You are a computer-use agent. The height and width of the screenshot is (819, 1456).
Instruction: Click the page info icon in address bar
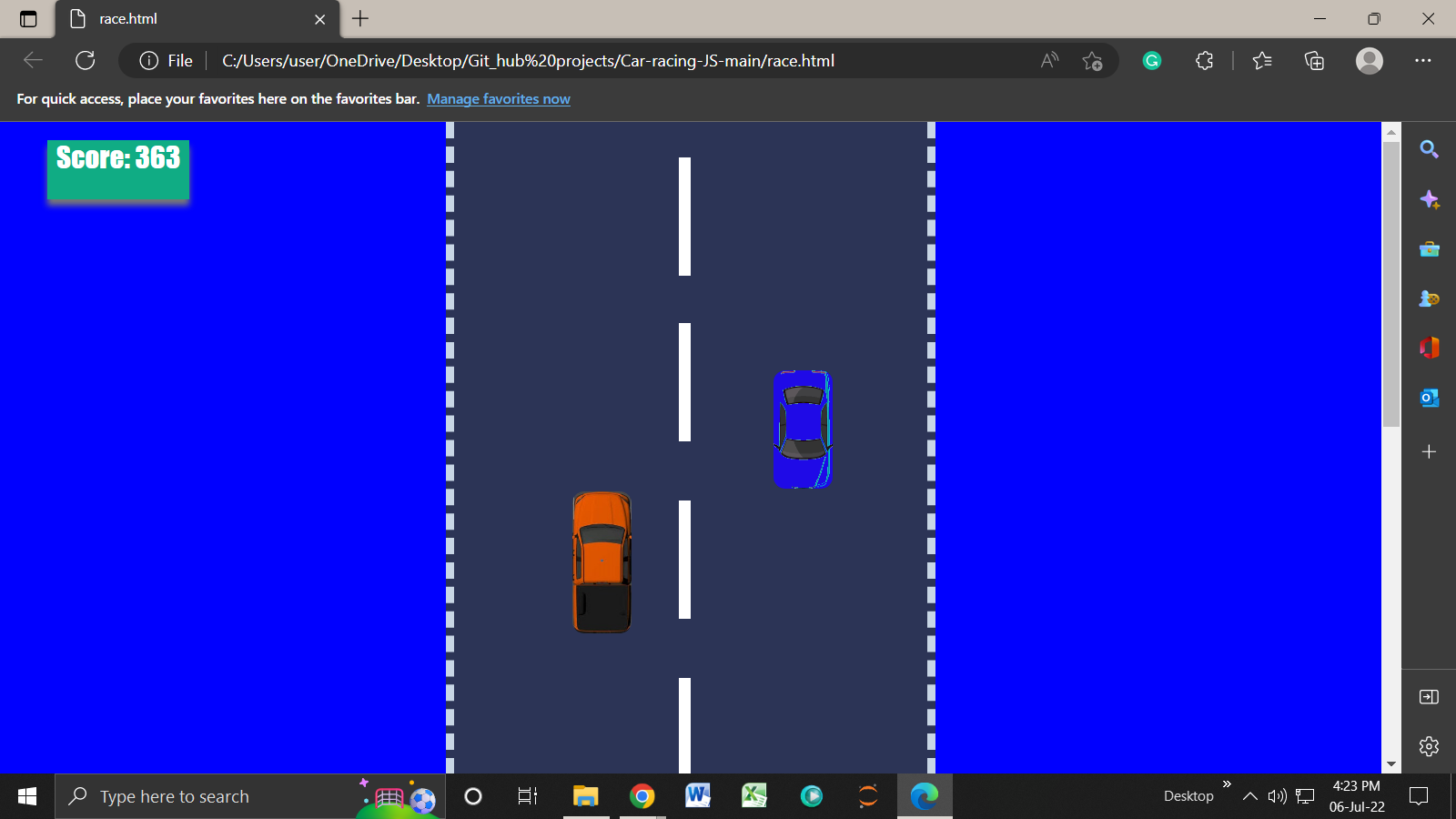[x=148, y=60]
